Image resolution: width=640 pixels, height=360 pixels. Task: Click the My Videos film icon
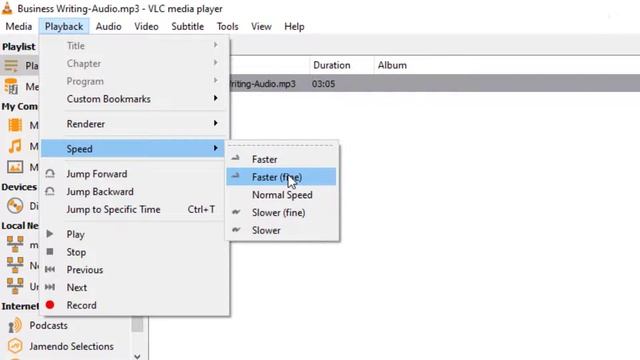click(15, 125)
